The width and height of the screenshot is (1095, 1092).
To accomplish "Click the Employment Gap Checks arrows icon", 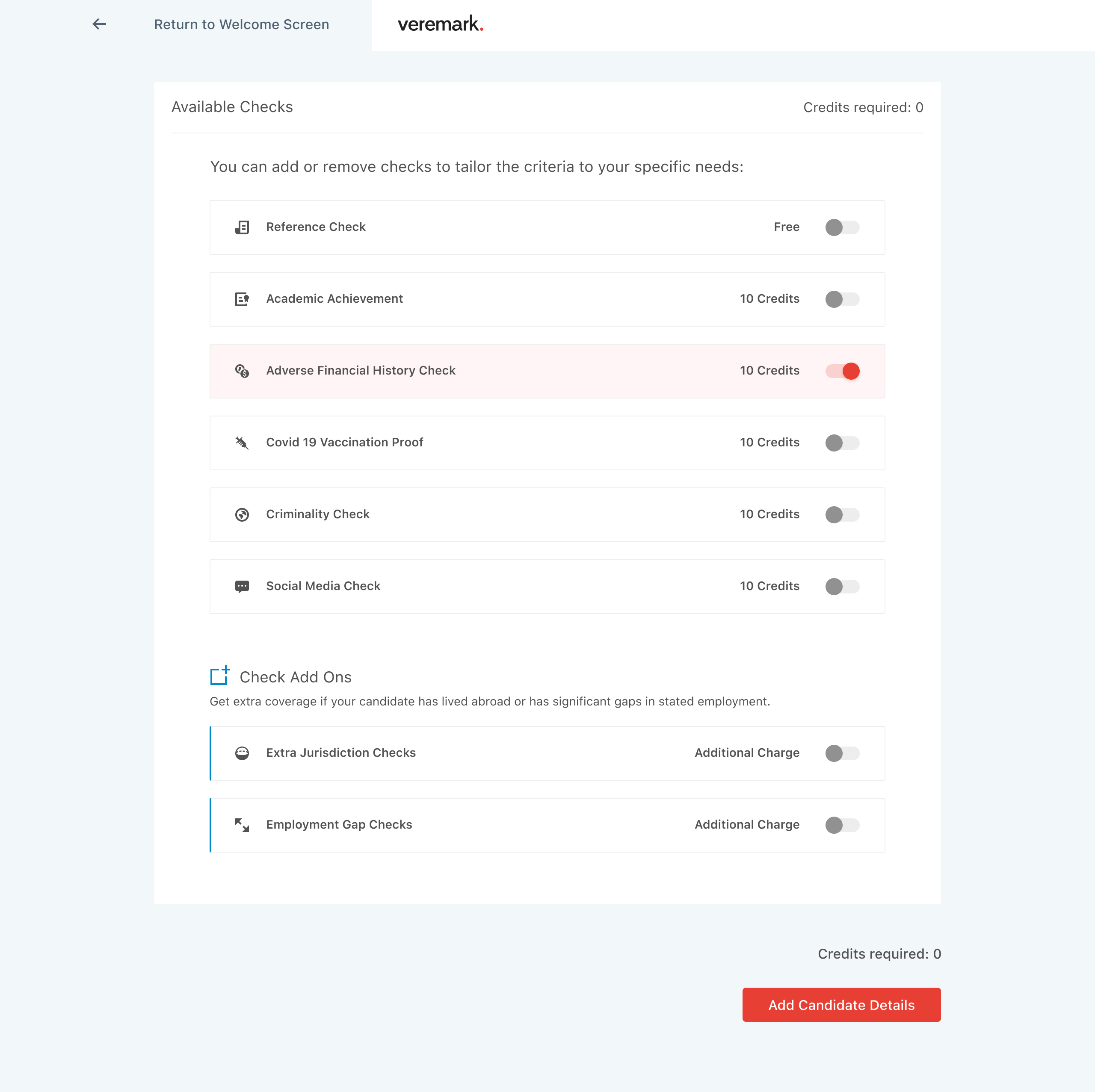I will coord(242,825).
